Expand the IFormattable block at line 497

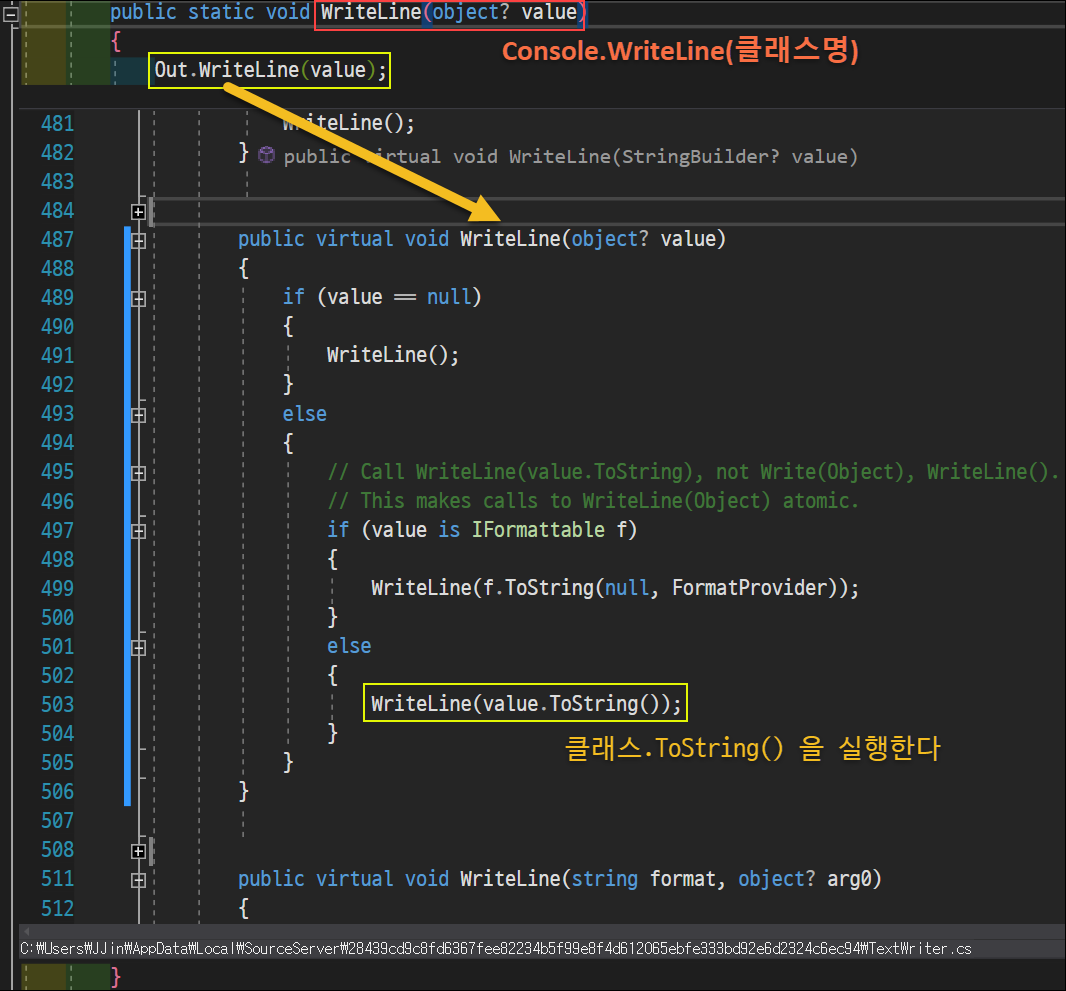pyautogui.click(x=138, y=530)
